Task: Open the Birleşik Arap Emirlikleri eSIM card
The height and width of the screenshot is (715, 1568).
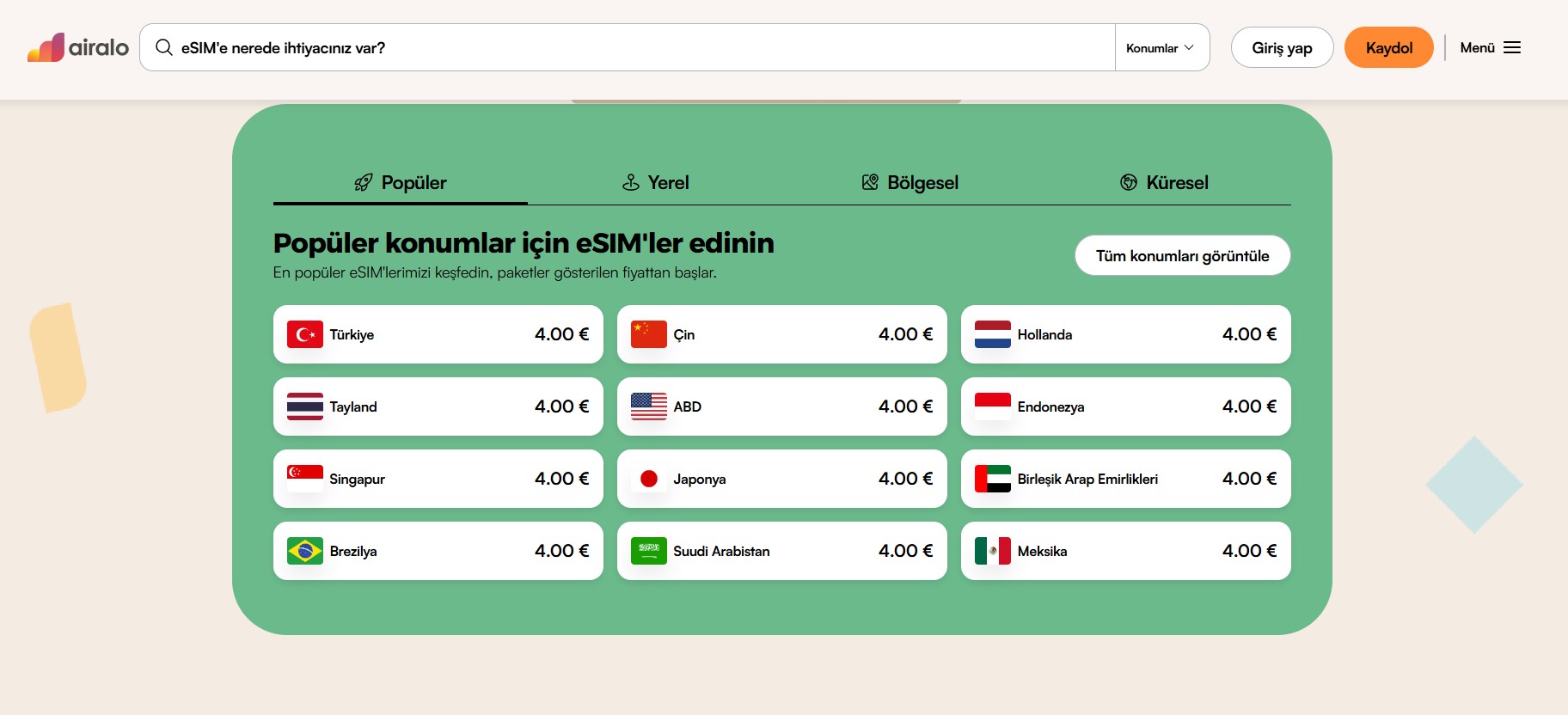Action: click(x=1125, y=479)
